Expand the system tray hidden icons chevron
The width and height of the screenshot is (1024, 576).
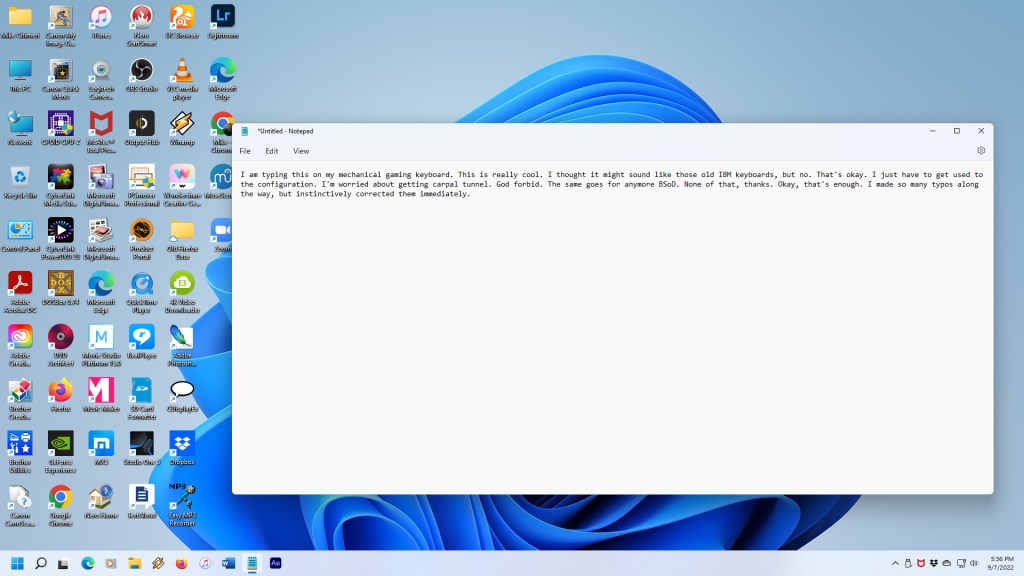tap(896, 563)
